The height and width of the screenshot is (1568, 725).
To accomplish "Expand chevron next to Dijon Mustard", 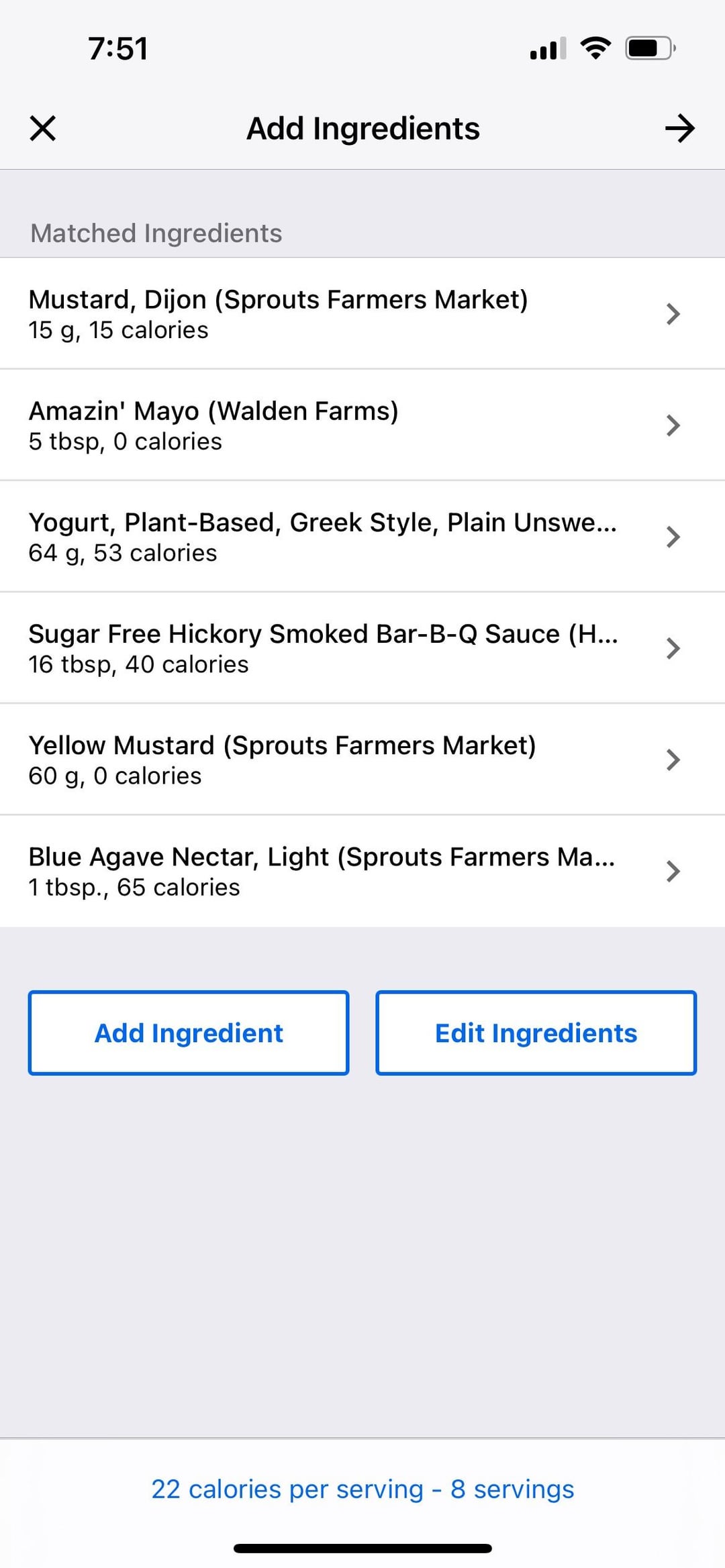I will 673,314.
